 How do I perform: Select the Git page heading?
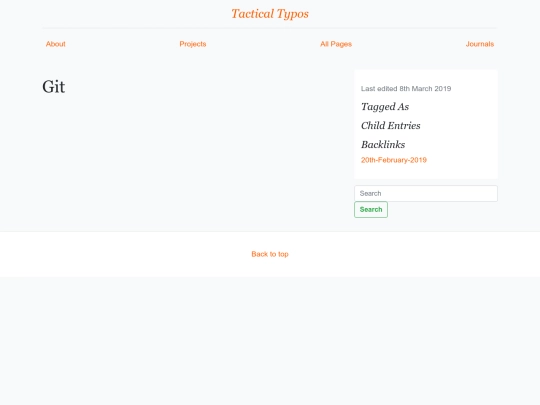coord(54,86)
